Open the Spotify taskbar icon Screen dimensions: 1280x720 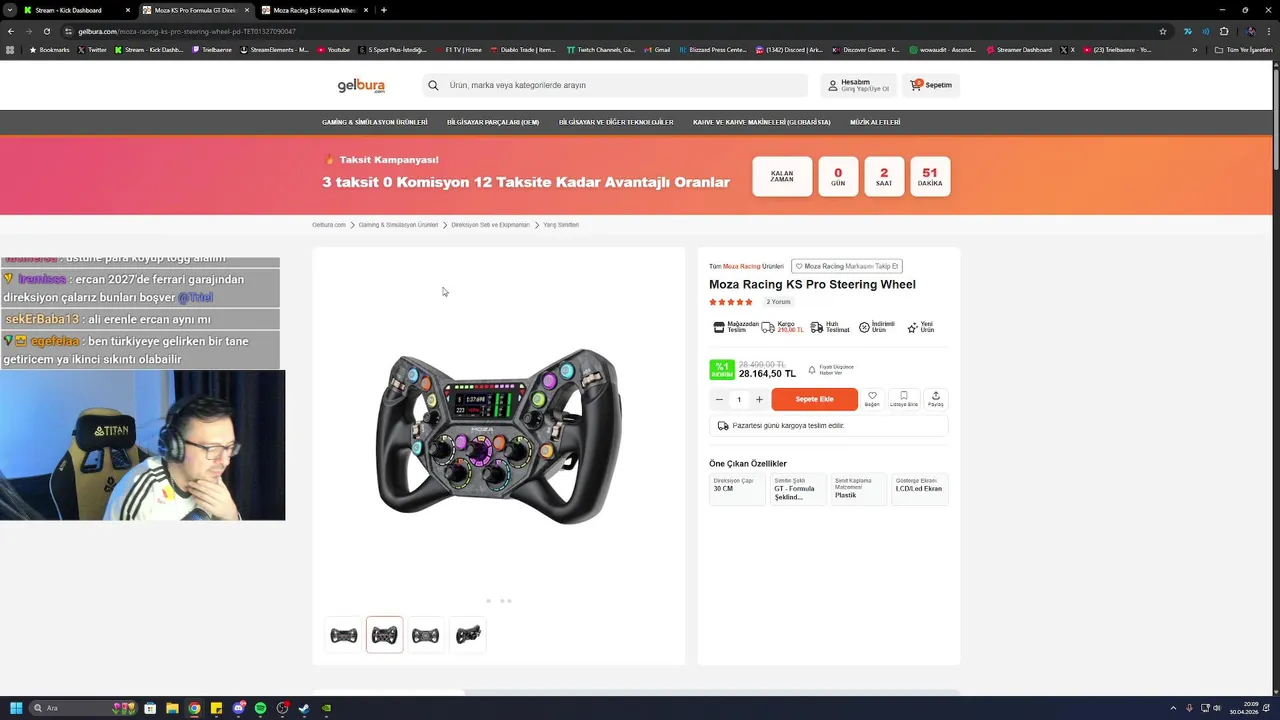260,708
